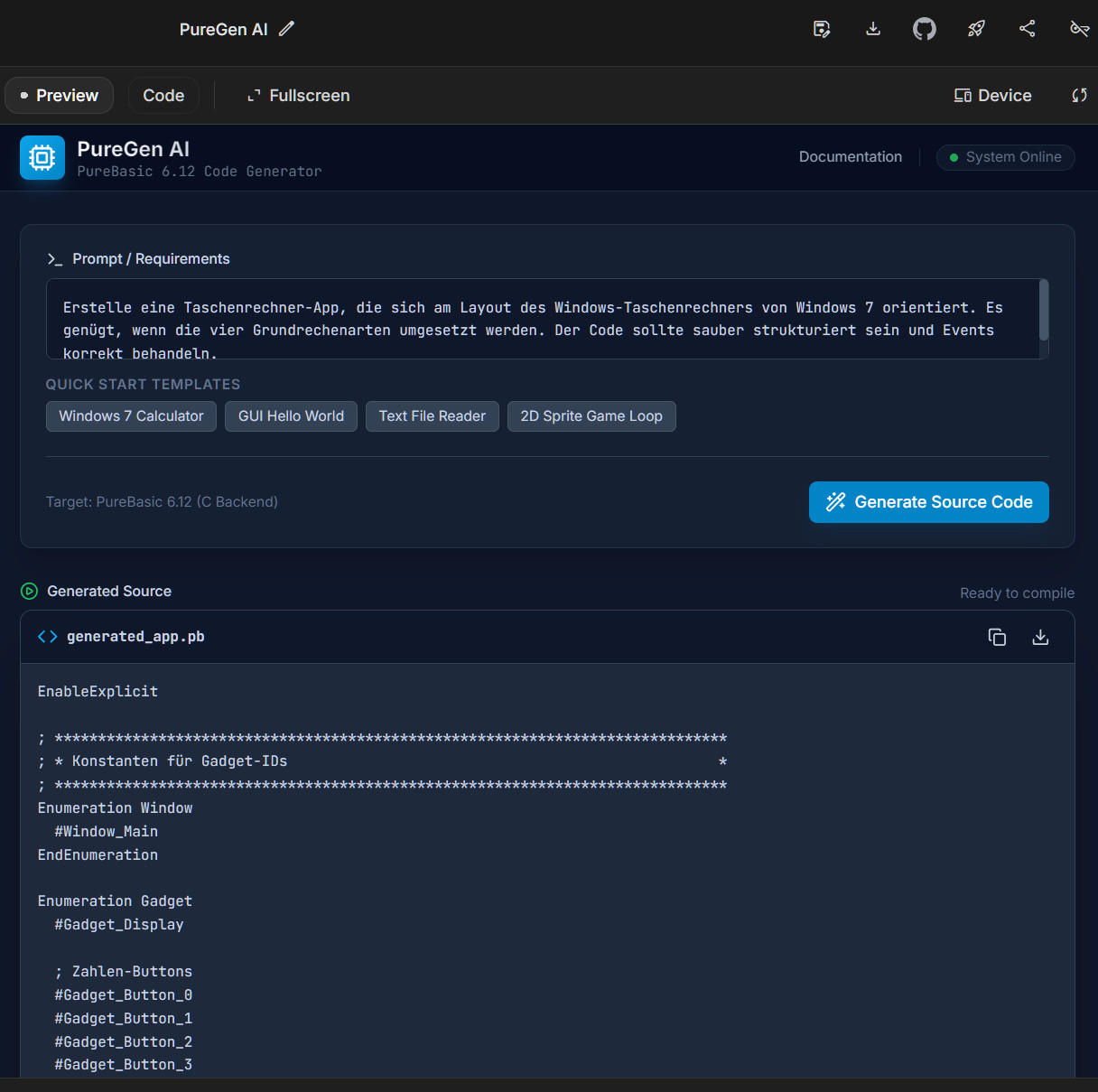Click the hidden-link icon at top right
This screenshot has height=1092, width=1098.
(x=1079, y=29)
